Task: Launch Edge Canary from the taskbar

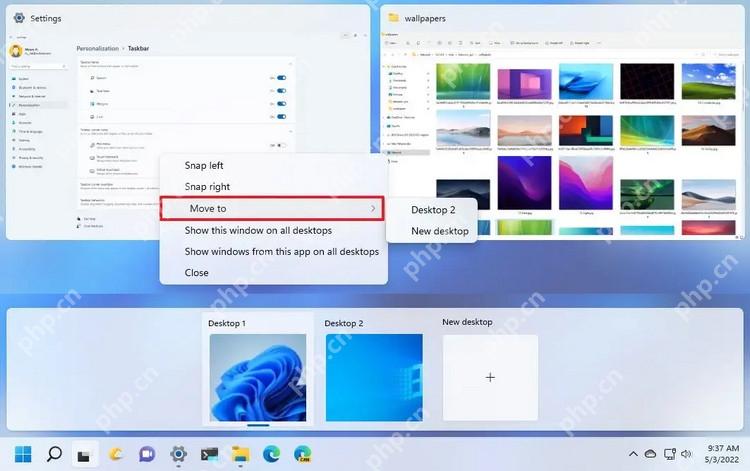Action: tap(303, 454)
